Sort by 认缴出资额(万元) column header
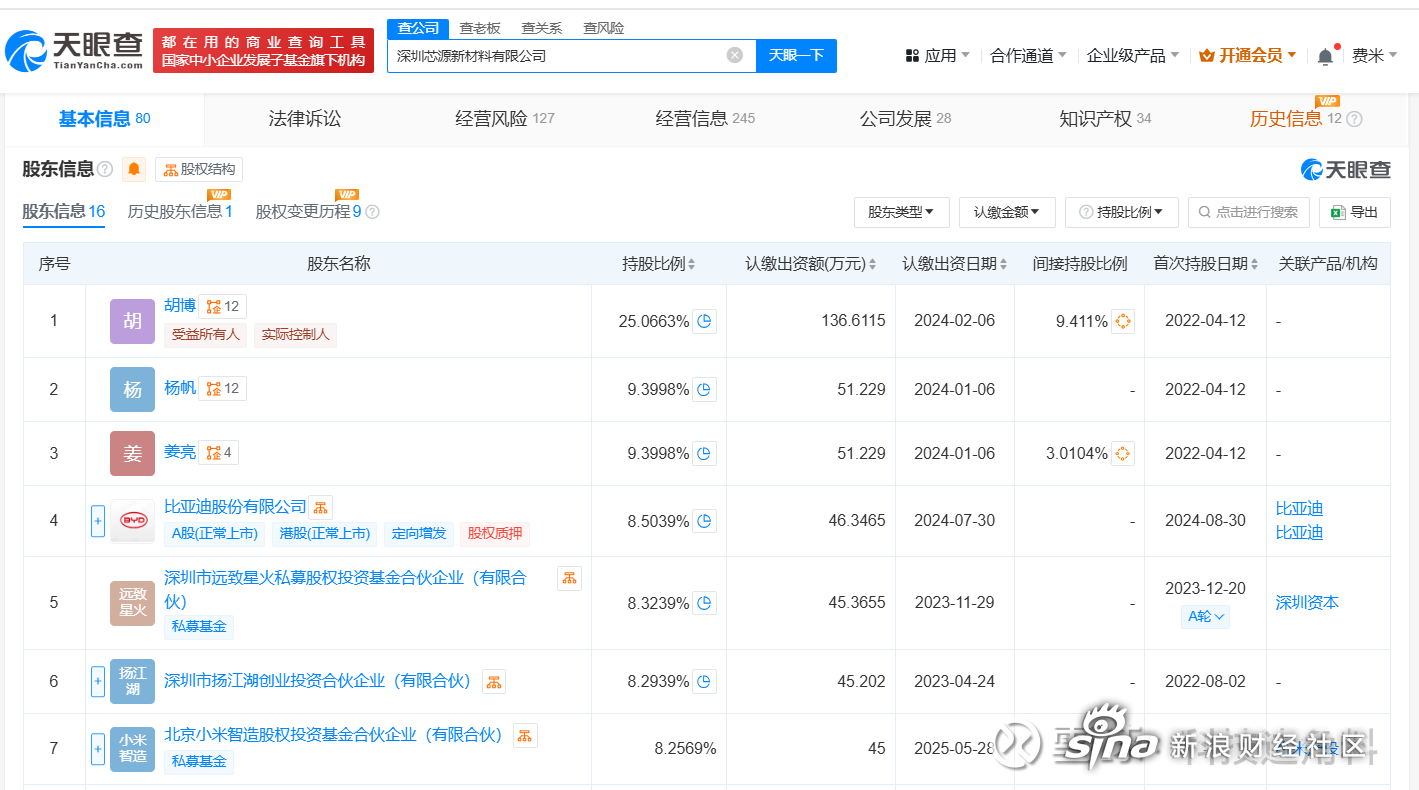This screenshot has height=790, width=1419. click(811, 264)
